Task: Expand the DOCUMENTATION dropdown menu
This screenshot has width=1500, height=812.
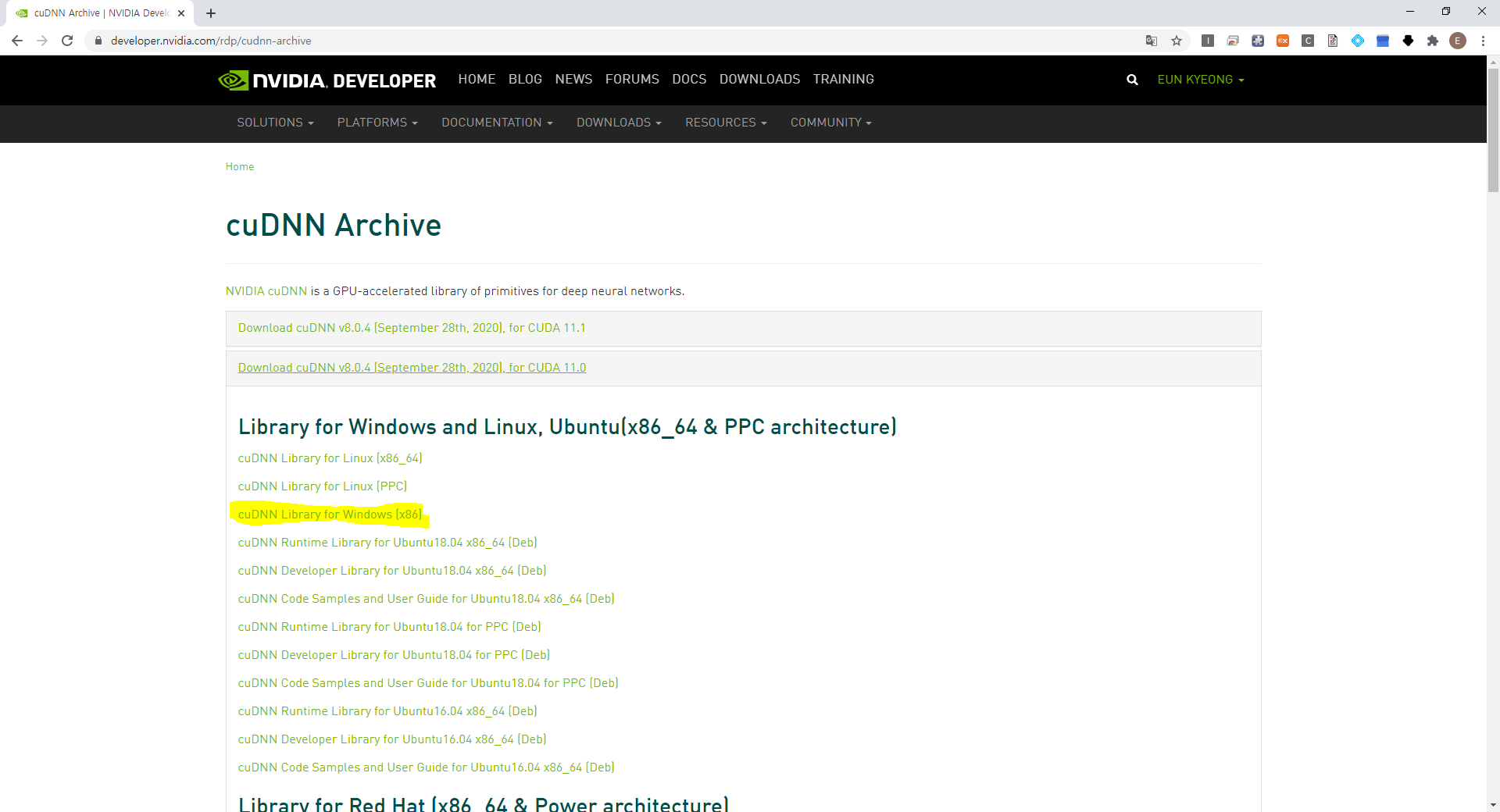Action: click(497, 123)
